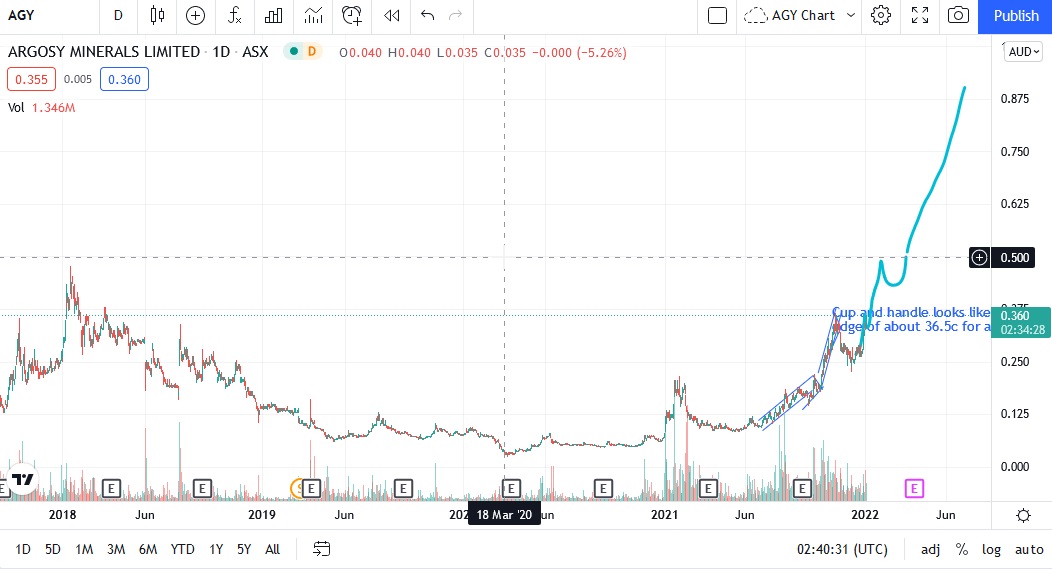This screenshot has width=1052, height=569.
Task: Click the blue Publish button
Action: [1015, 15]
